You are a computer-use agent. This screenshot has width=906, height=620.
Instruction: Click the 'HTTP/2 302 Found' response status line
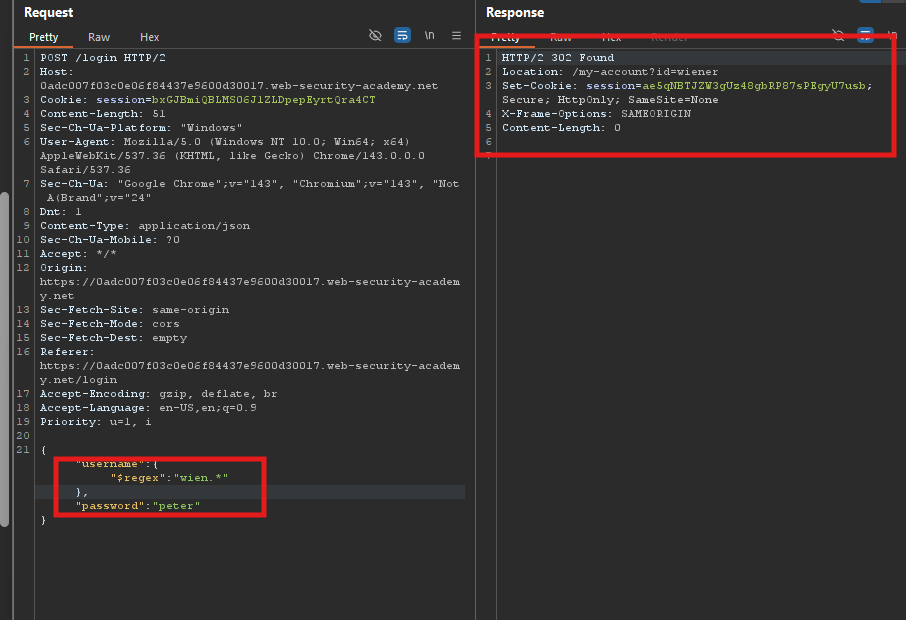pos(558,58)
